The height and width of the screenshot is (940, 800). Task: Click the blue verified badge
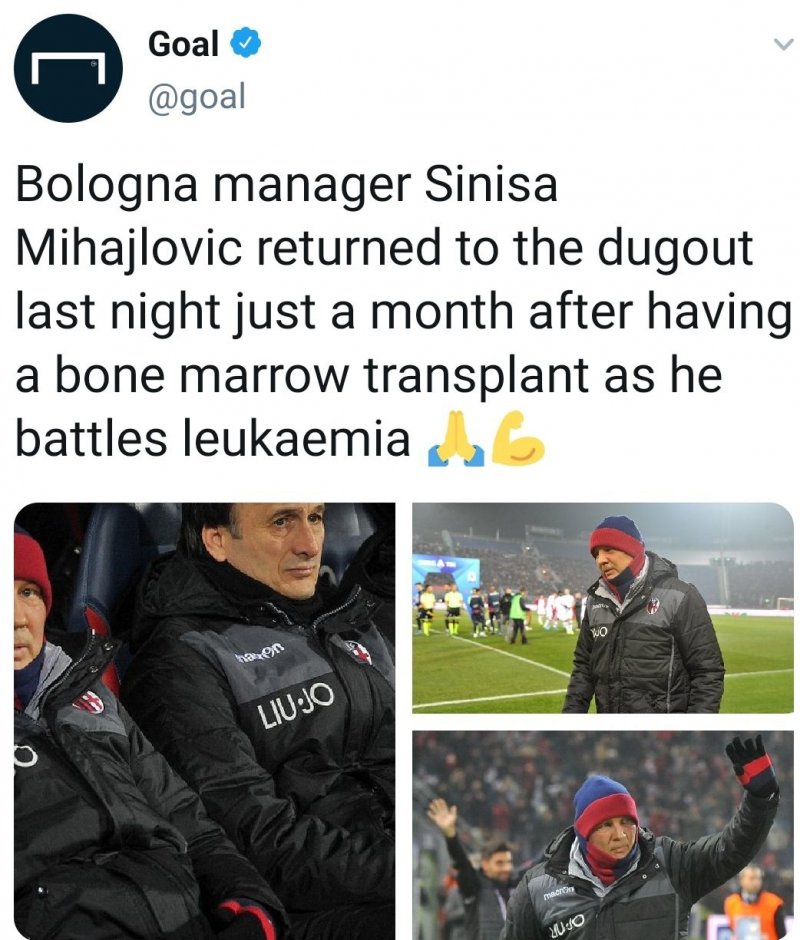point(248,44)
